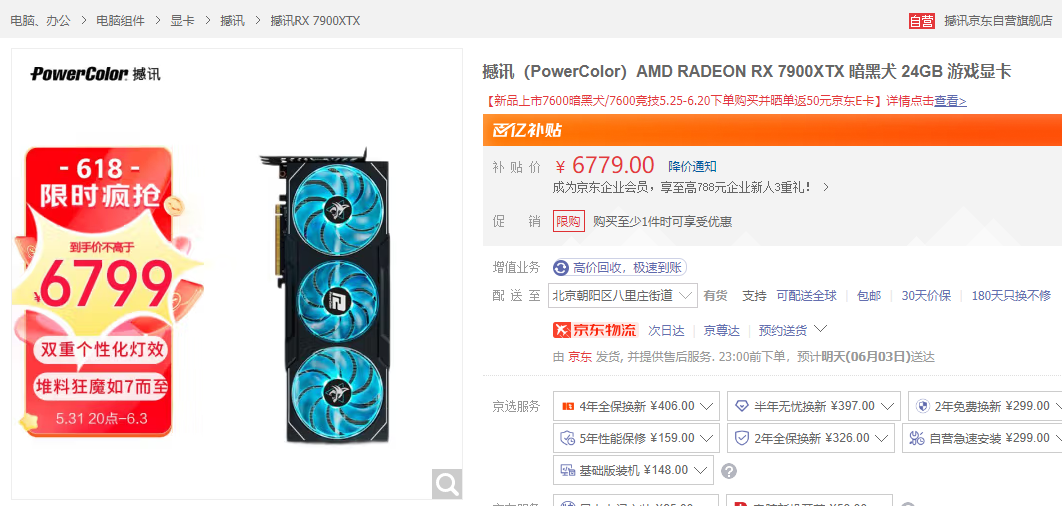Open the delivery address dropdown 北京朝阳区八里庄街道

click(x=622, y=295)
